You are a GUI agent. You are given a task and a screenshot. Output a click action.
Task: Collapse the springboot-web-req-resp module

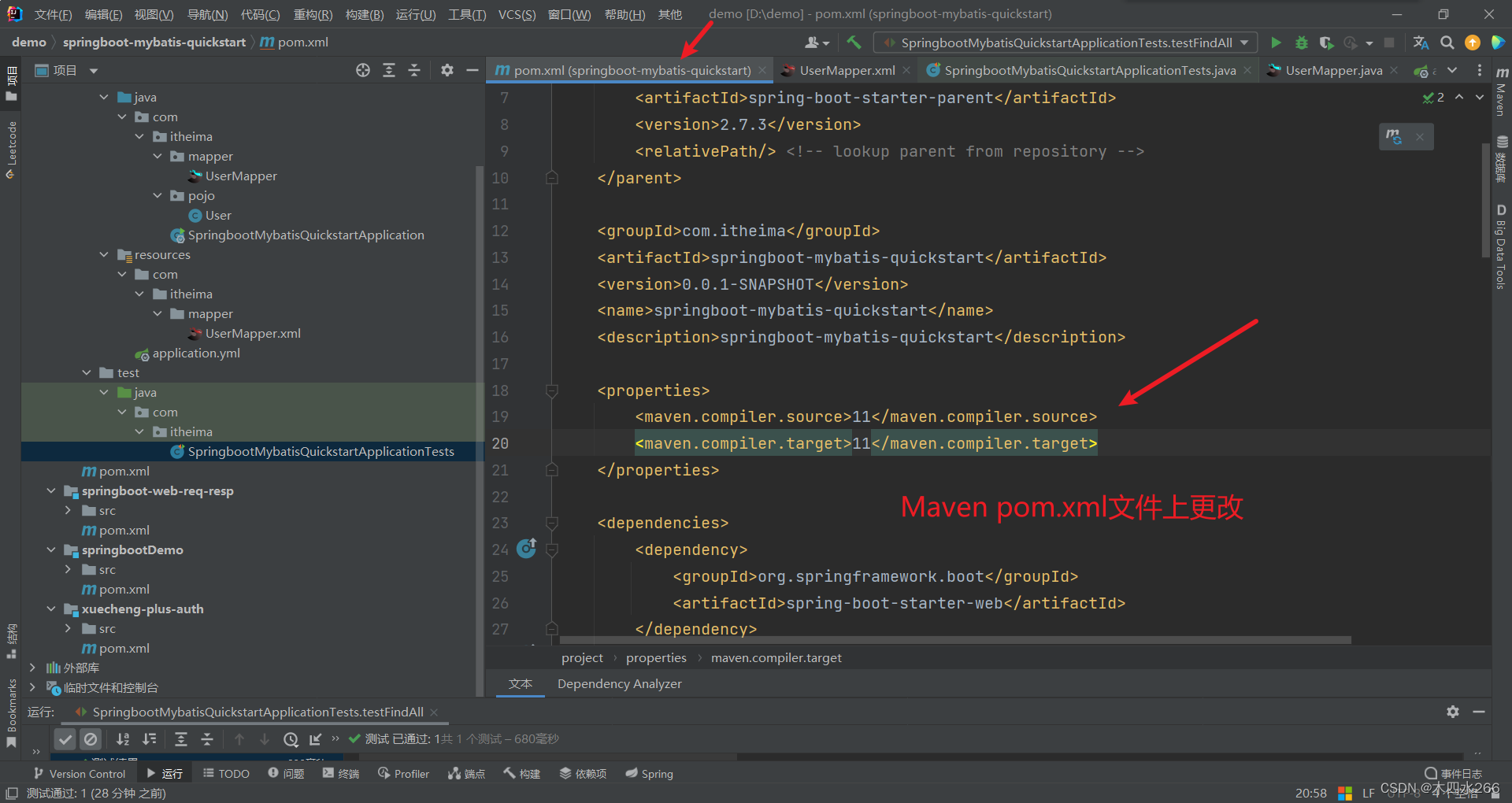(51, 490)
